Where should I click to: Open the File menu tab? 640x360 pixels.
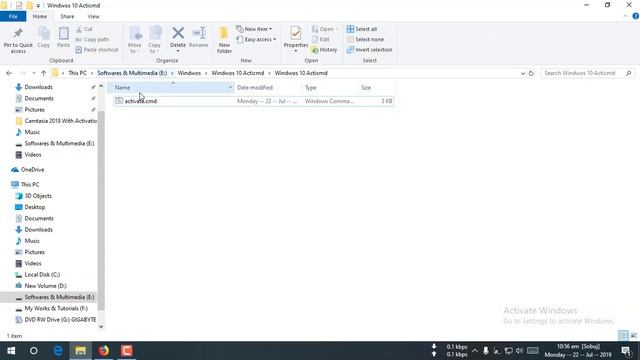pyautogui.click(x=13, y=16)
